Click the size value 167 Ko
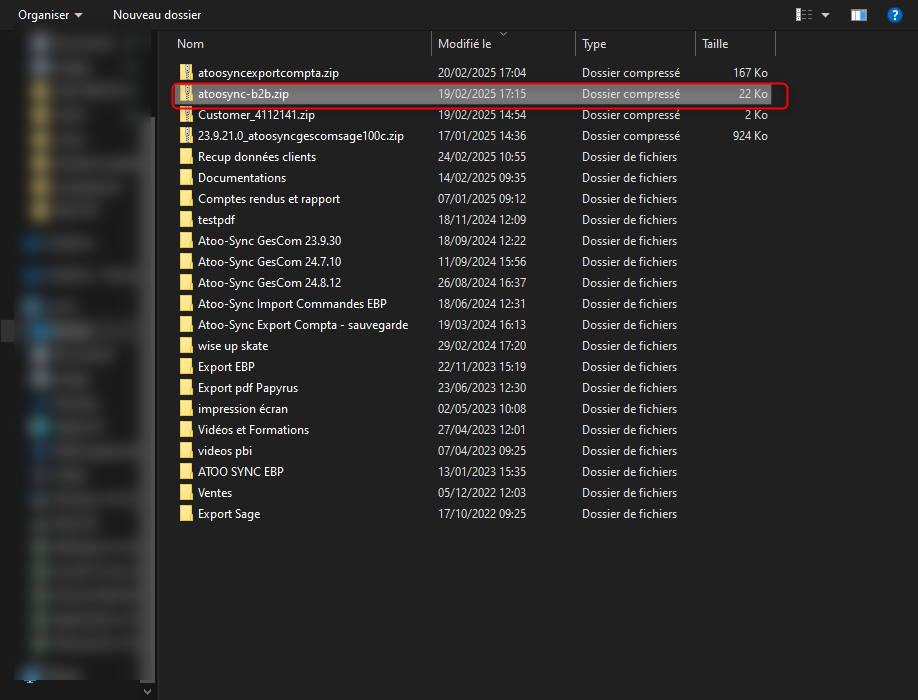The height and width of the screenshot is (700, 918). [750, 73]
